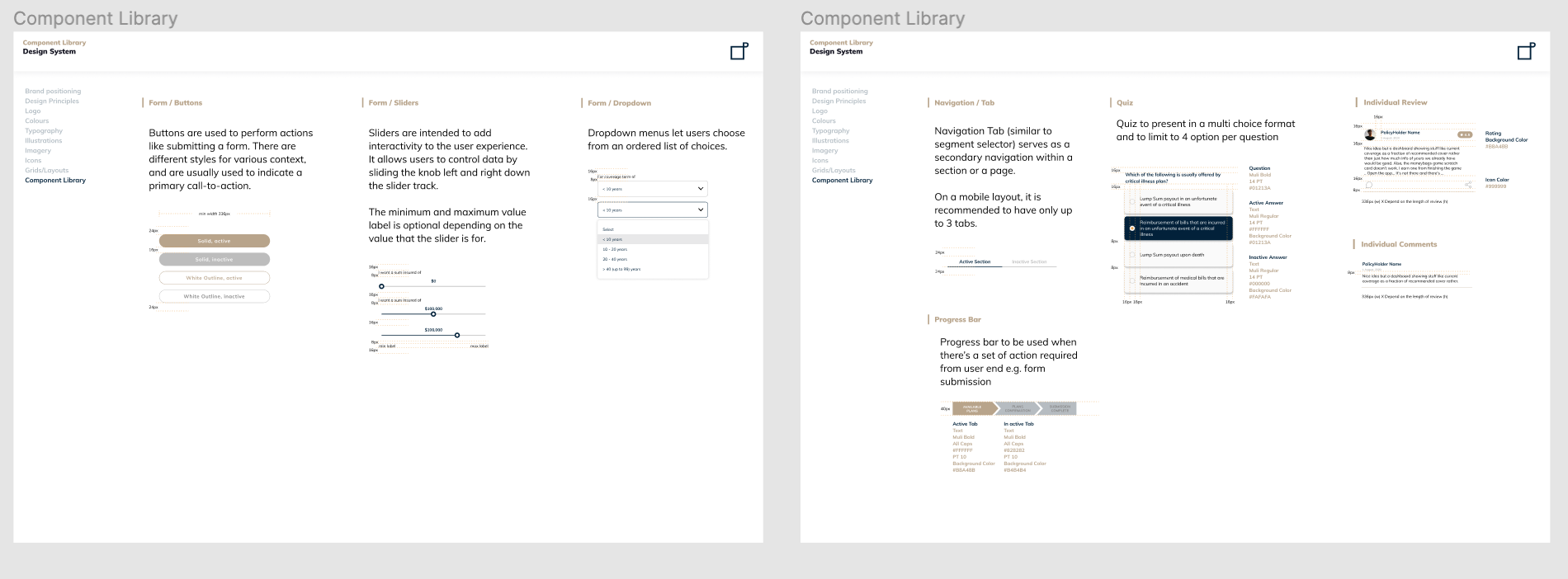Switch to the 'Inactive Section' tab
Viewport: 1568px width, 579px height.
[x=1029, y=261]
